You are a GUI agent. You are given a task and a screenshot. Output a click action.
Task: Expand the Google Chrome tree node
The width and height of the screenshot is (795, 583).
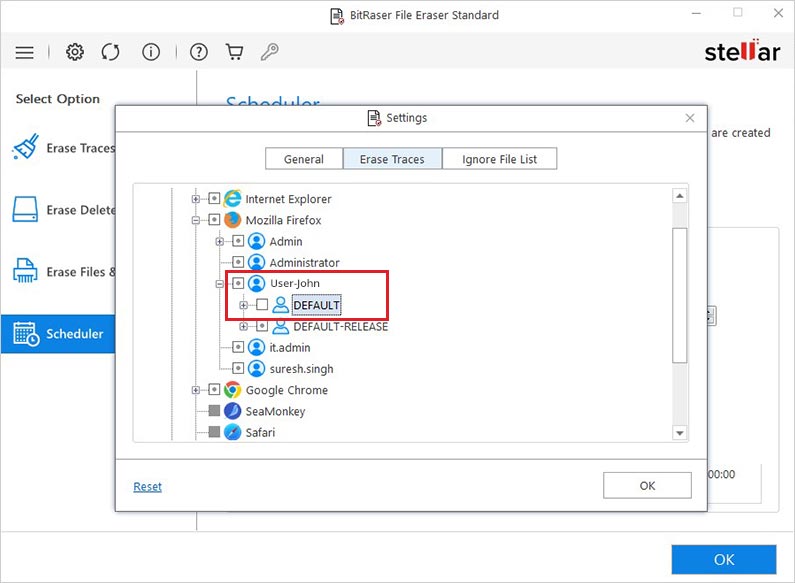(196, 390)
